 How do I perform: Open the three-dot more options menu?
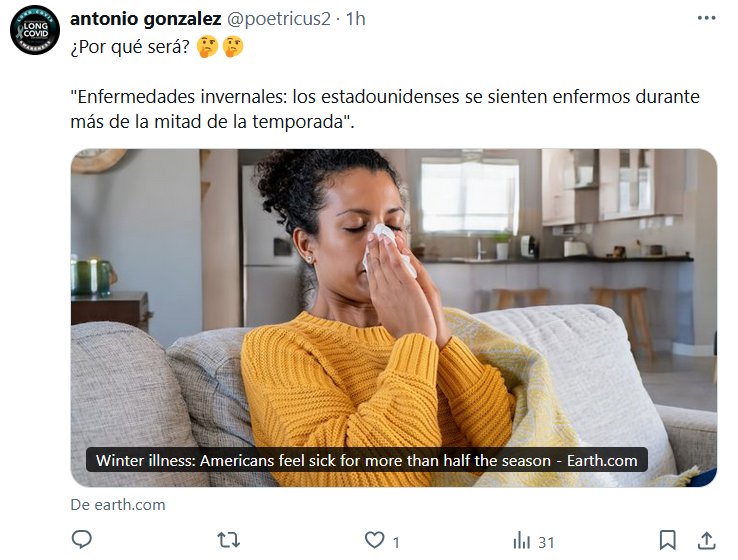[x=706, y=18]
